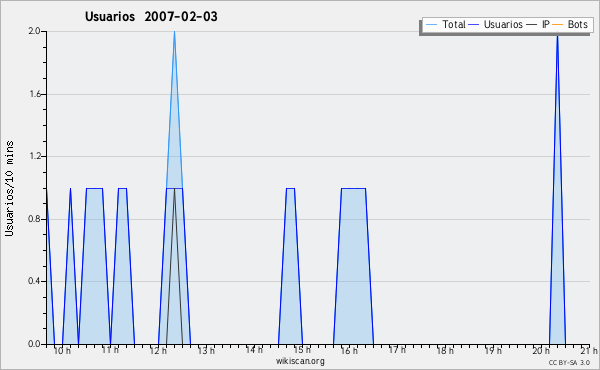
Task: Click the y-axis value 1.2
Action: coord(34,156)
